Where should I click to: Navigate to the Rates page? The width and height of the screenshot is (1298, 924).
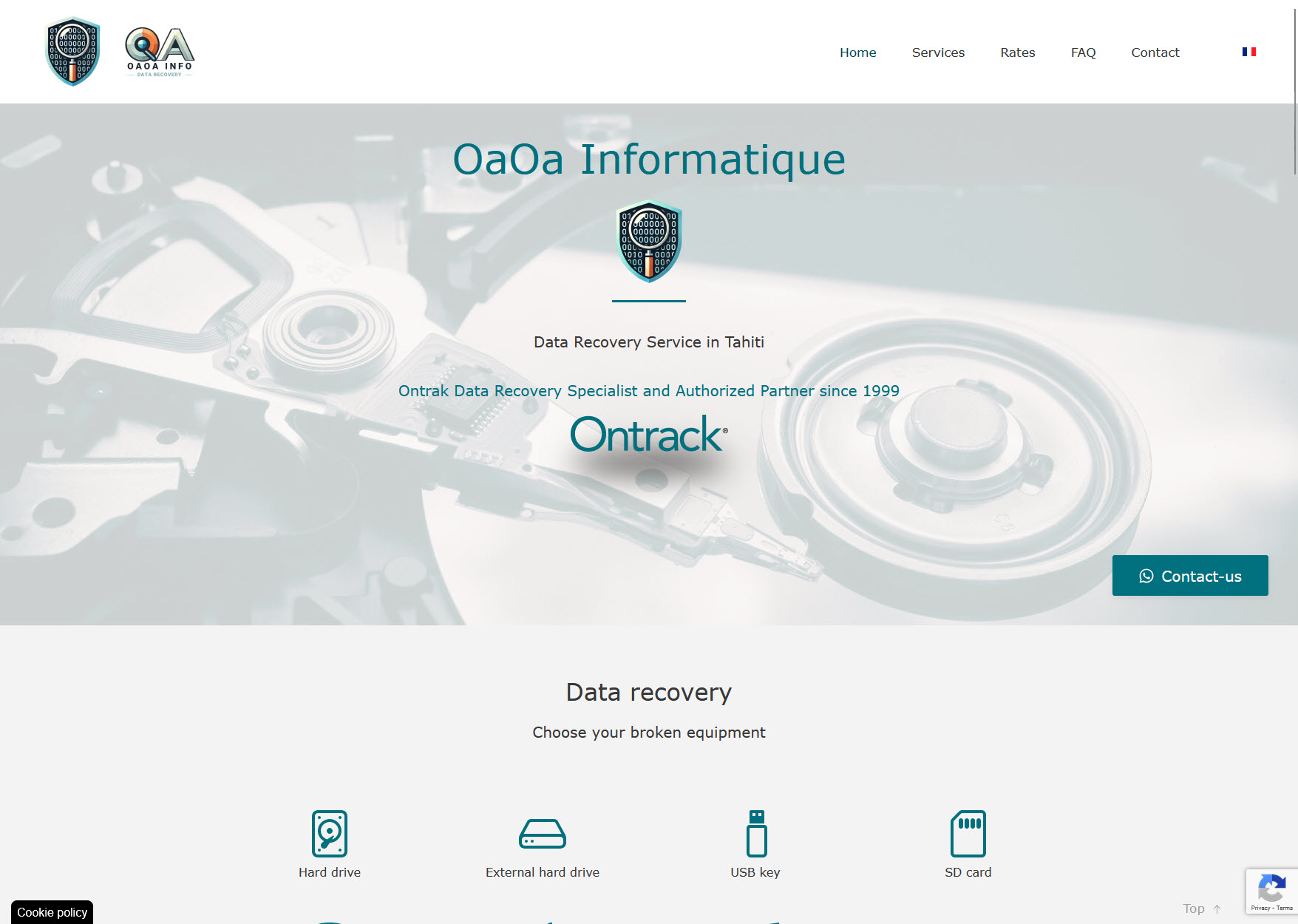point(1018,52)
